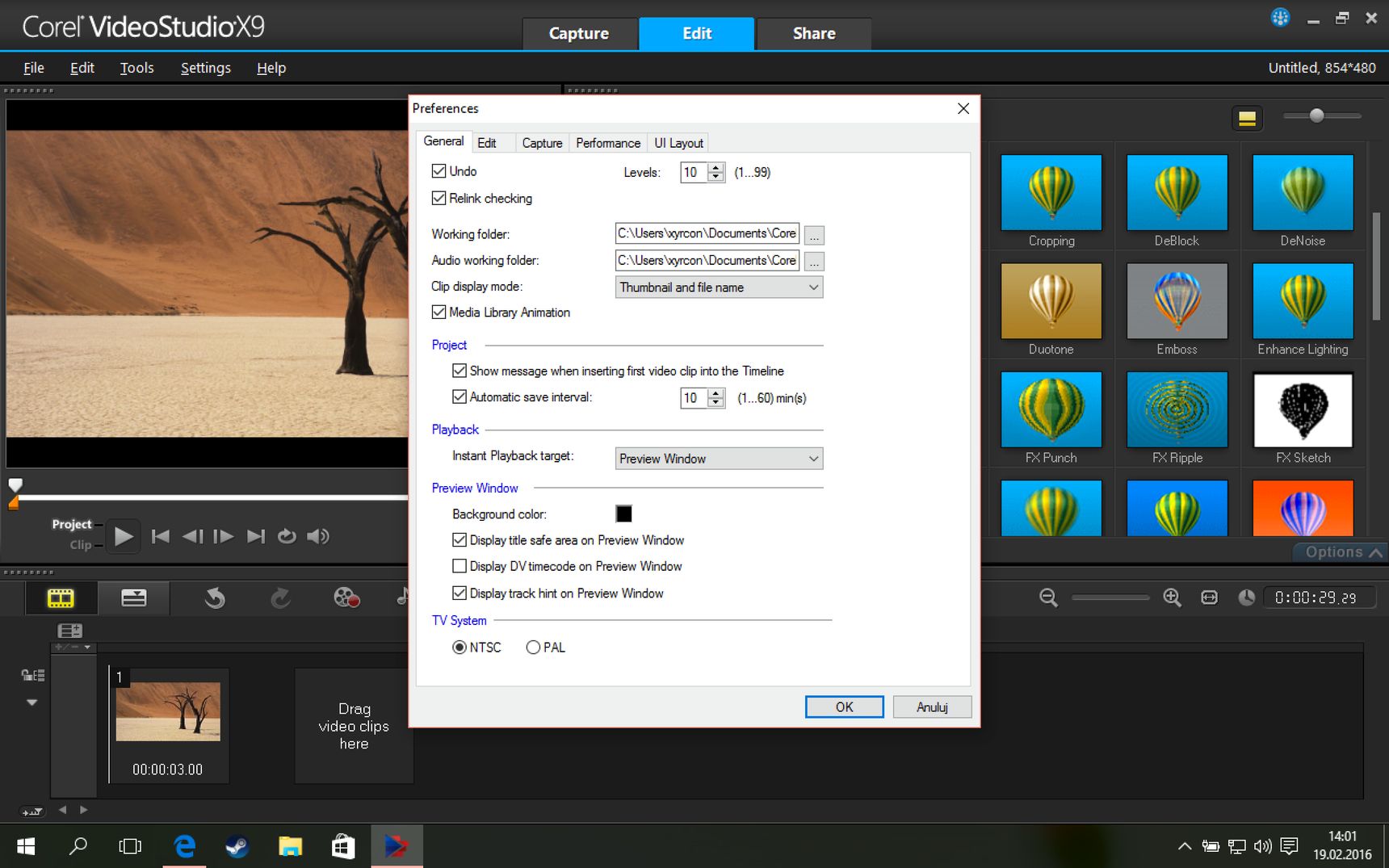Browse for the Audio working folder
This screenshot has width=1389, height=868.
(x=814, y=262)
